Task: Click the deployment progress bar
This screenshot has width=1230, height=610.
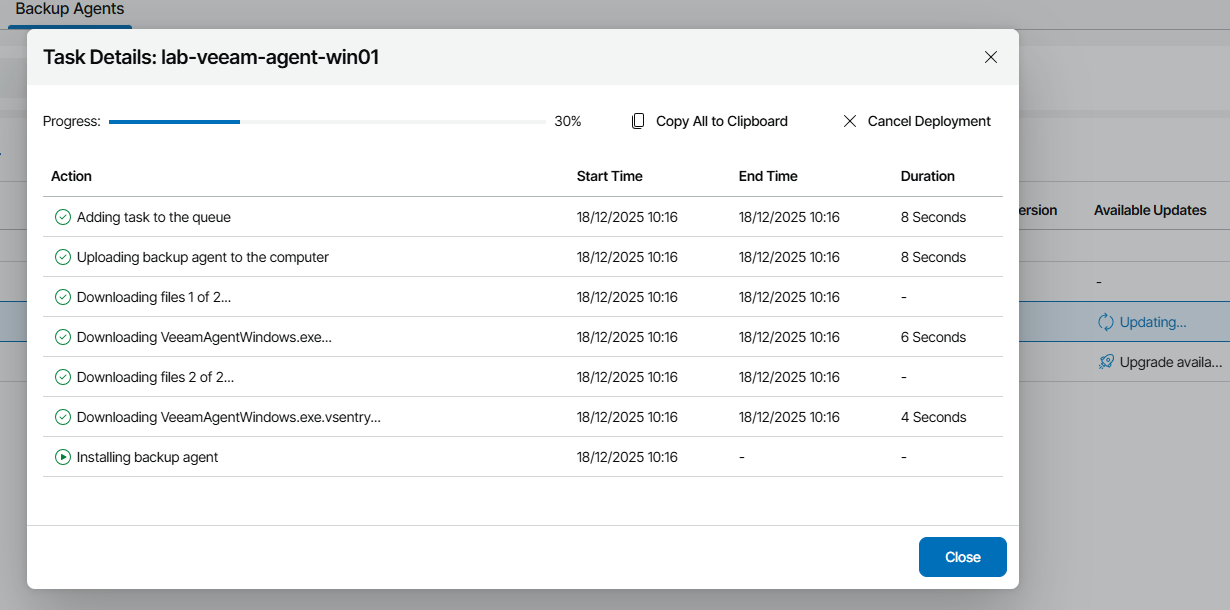Action: coord(327,122)
